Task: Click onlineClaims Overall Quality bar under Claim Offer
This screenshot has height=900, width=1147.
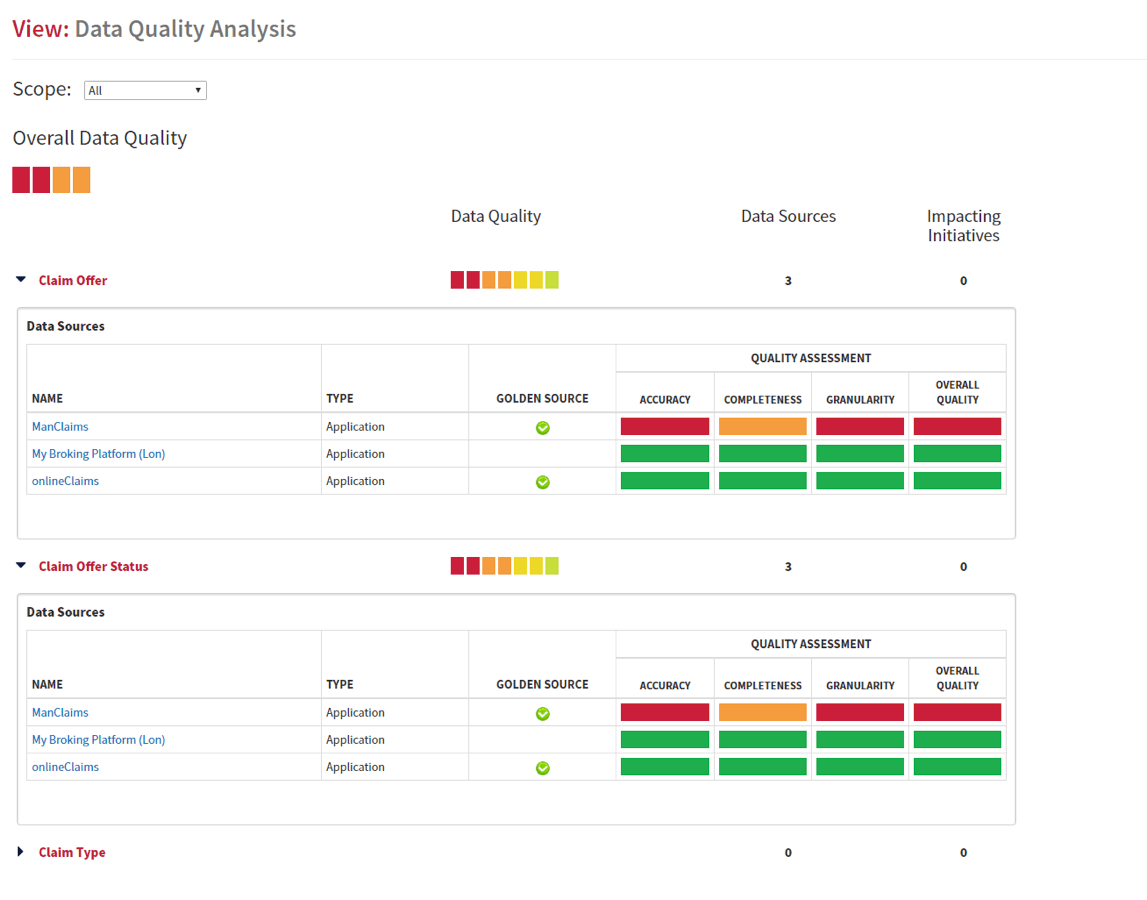Action: pyautogui.click(x=958, y=481)
